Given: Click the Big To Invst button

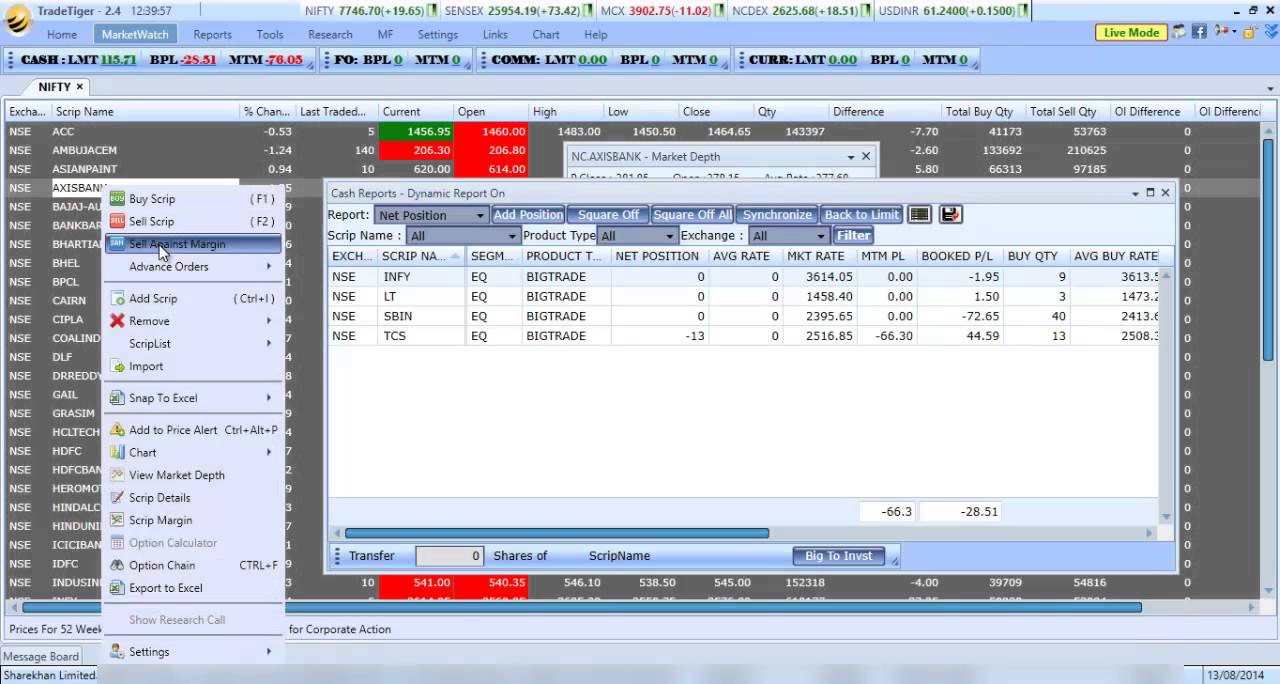Looking at the screenshot, I should coord(838,556).
